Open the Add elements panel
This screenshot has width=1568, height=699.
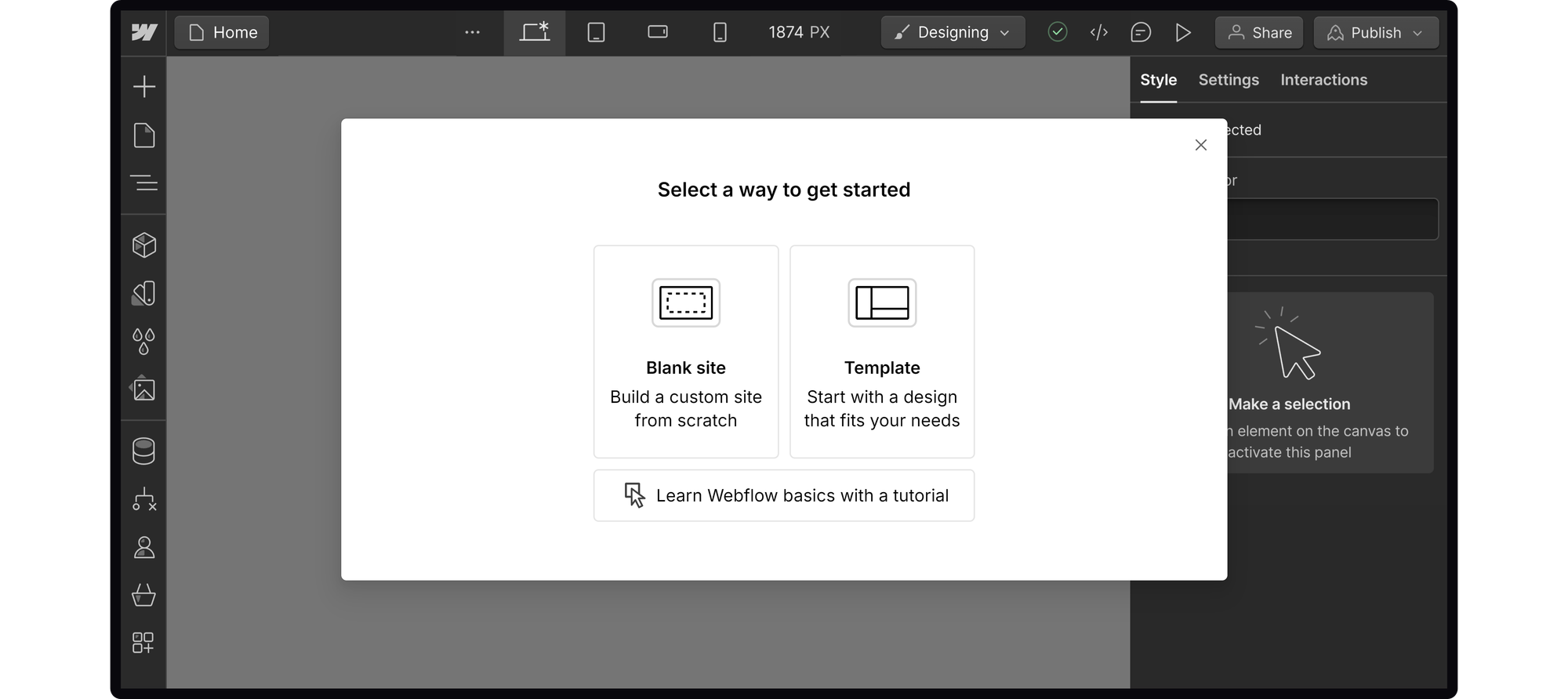(144, 86)
